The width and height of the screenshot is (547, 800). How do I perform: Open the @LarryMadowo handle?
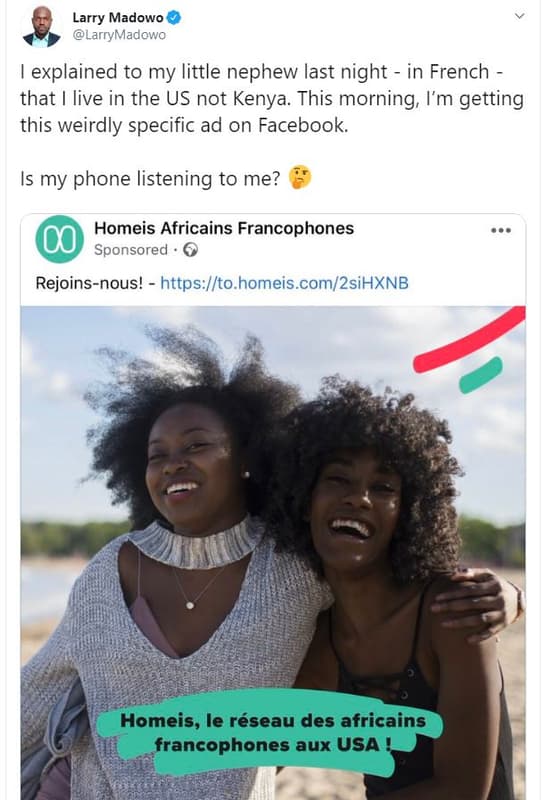[119, 35]
